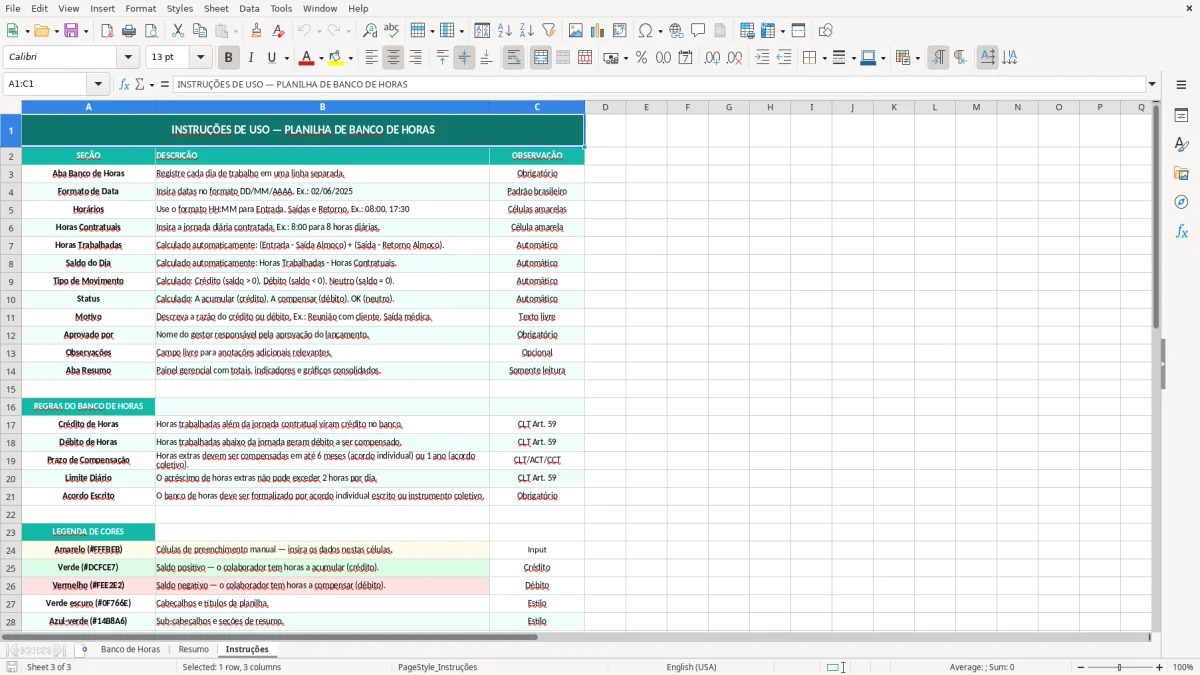Image resolution: width=1200 pixels, height=675 pixels.
Task: Toggle Wrap Text
Action: 514,58
